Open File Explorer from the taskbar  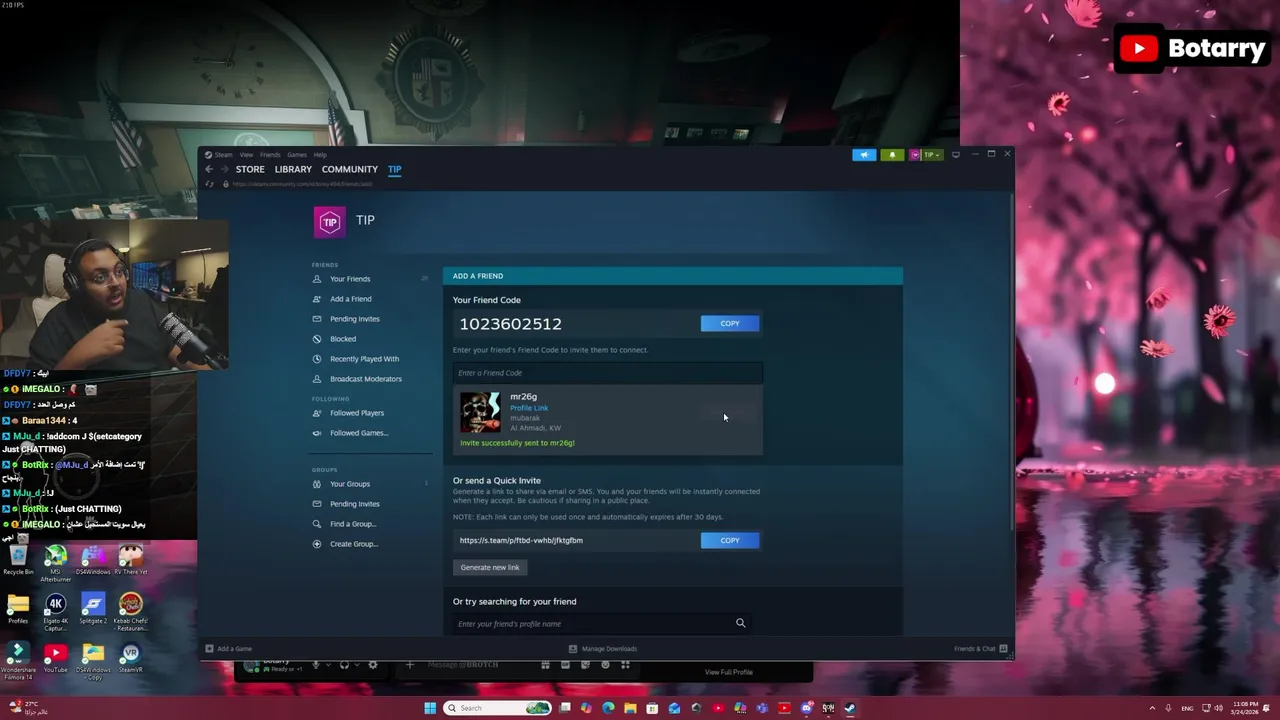tap(630, 708)
